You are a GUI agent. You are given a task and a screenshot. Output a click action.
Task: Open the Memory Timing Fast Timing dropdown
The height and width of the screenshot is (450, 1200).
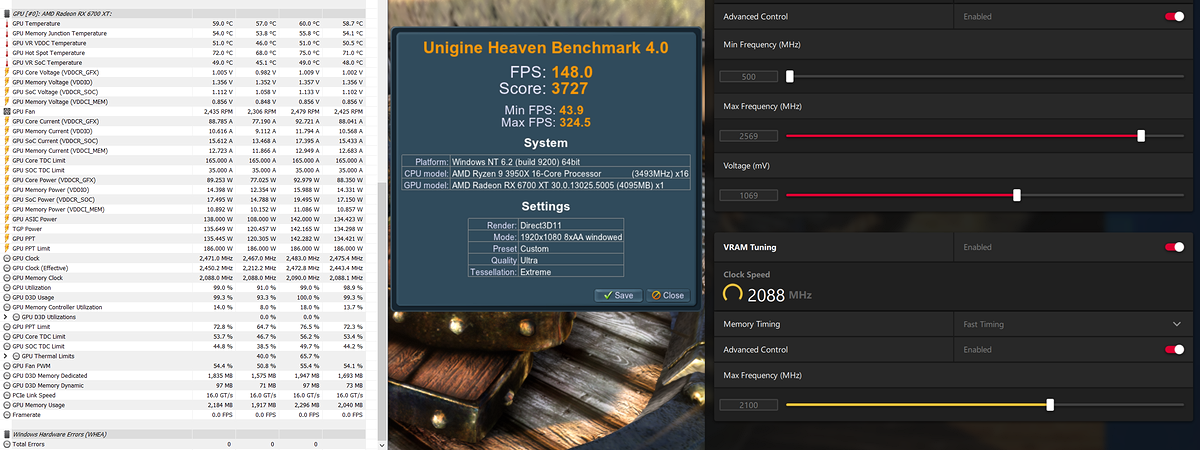point(1073,324)
